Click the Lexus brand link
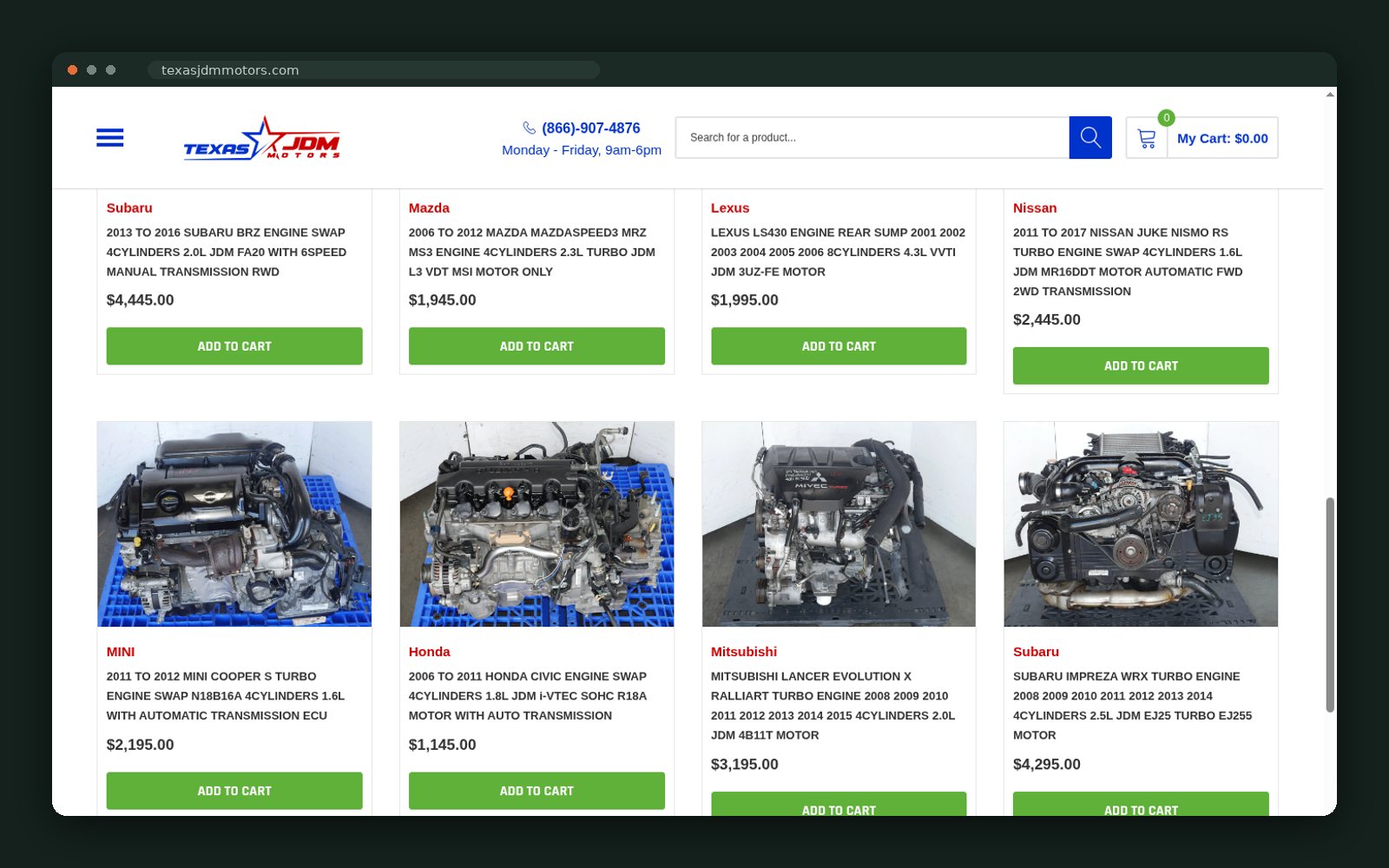The width and height of the screenshot is (1389, 868). pos(730,207)
